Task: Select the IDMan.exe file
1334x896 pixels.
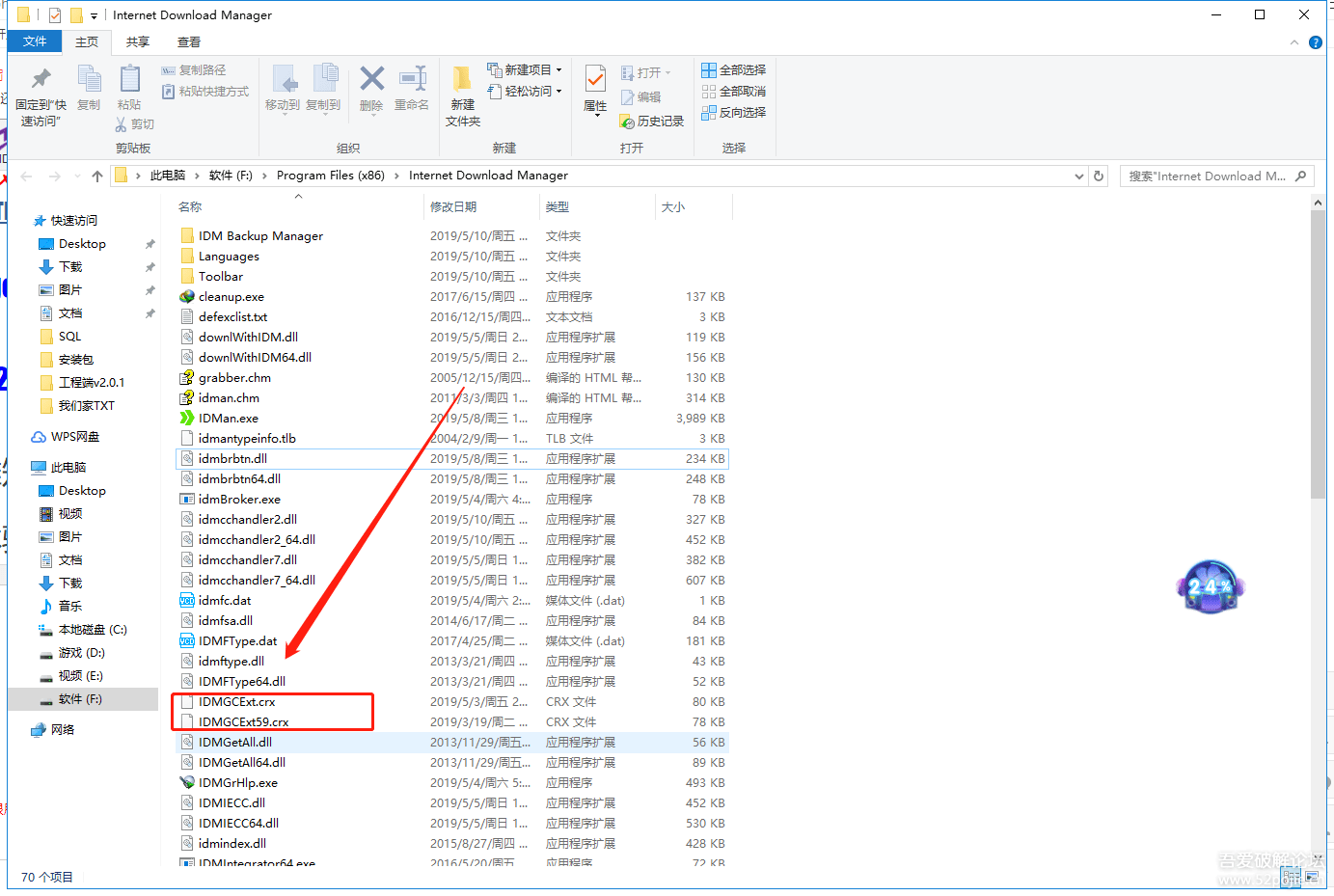Action: (229, 419)
